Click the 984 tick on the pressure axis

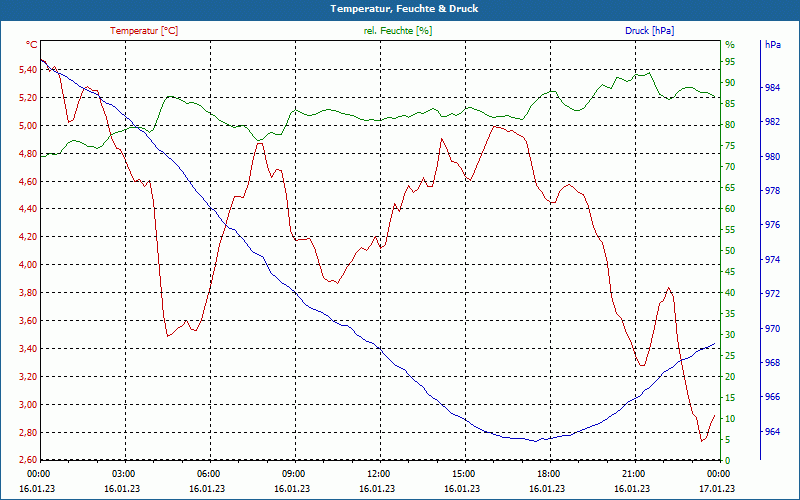(772, 88)
